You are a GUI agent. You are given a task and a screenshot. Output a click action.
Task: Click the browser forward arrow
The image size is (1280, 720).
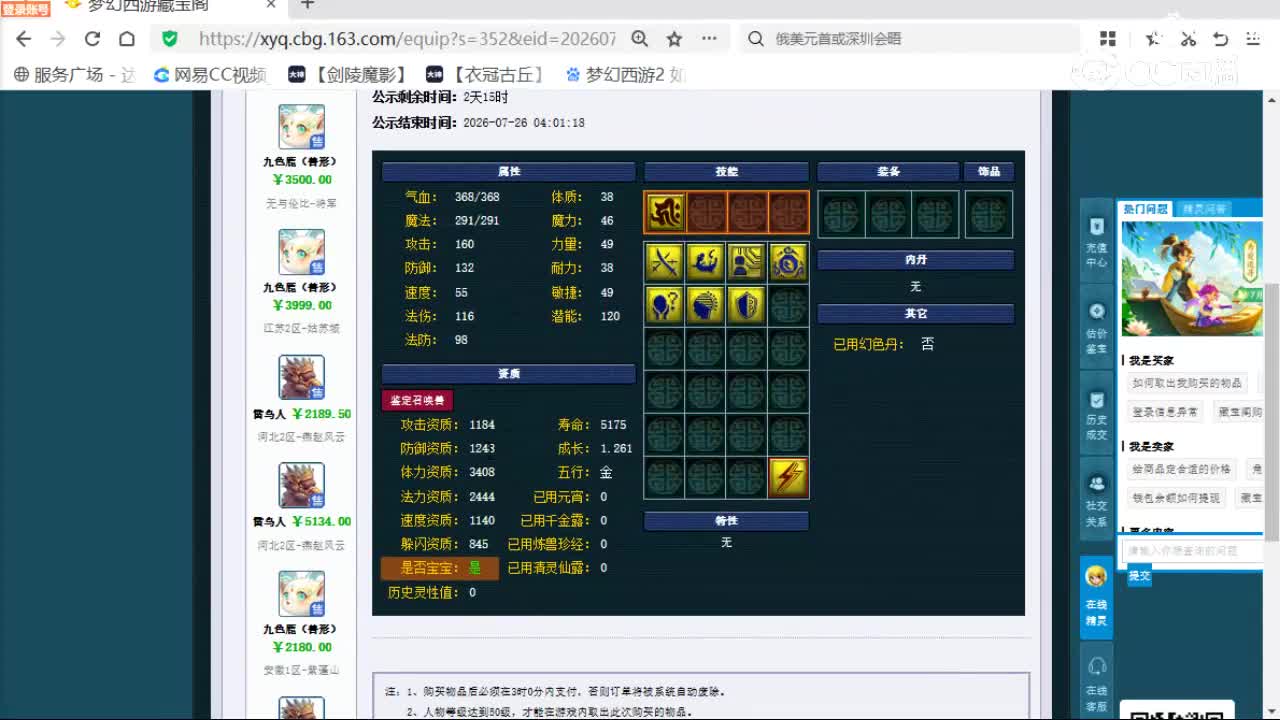(58, 39)
